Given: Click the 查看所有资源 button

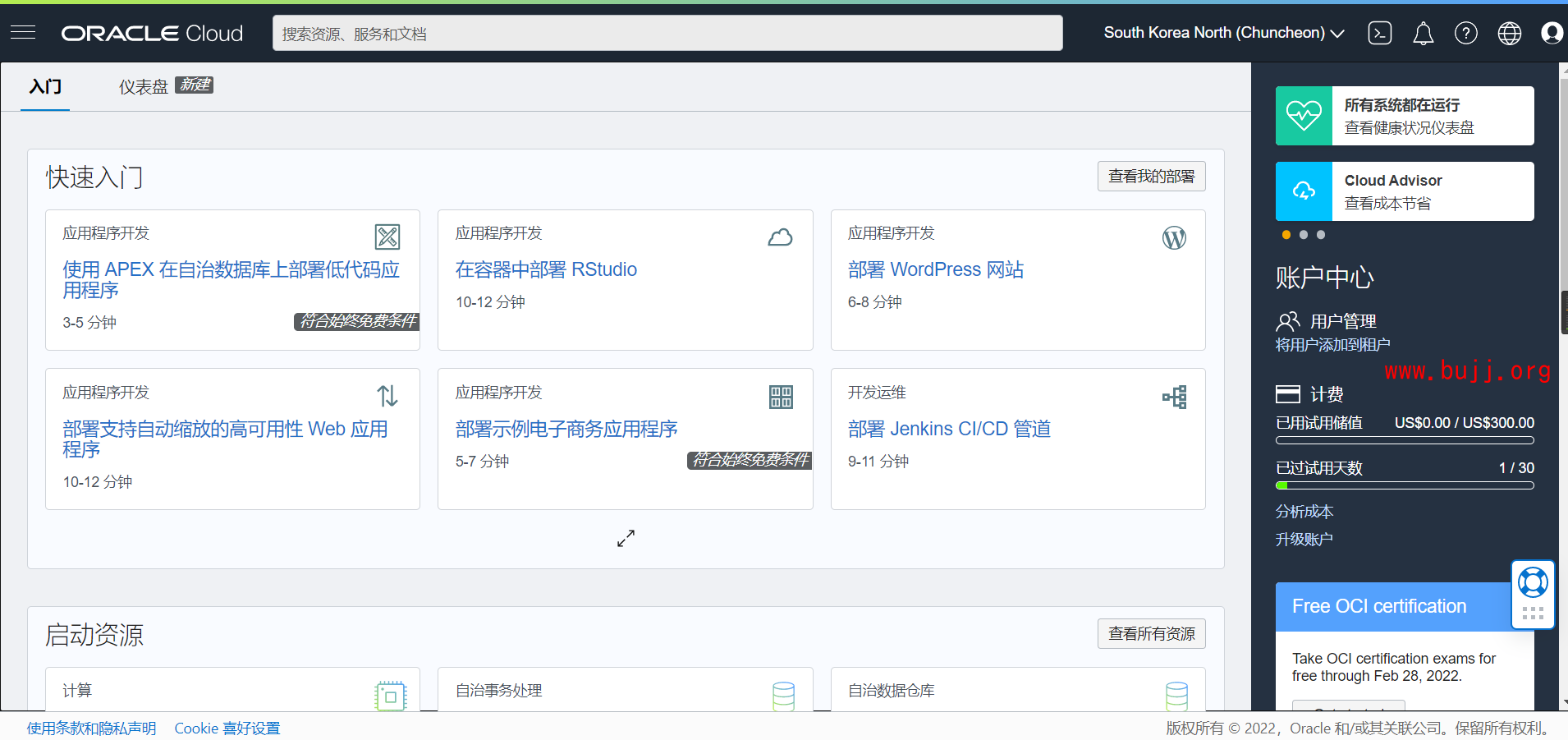Looking at the screenshot, I should (1151, 634).
